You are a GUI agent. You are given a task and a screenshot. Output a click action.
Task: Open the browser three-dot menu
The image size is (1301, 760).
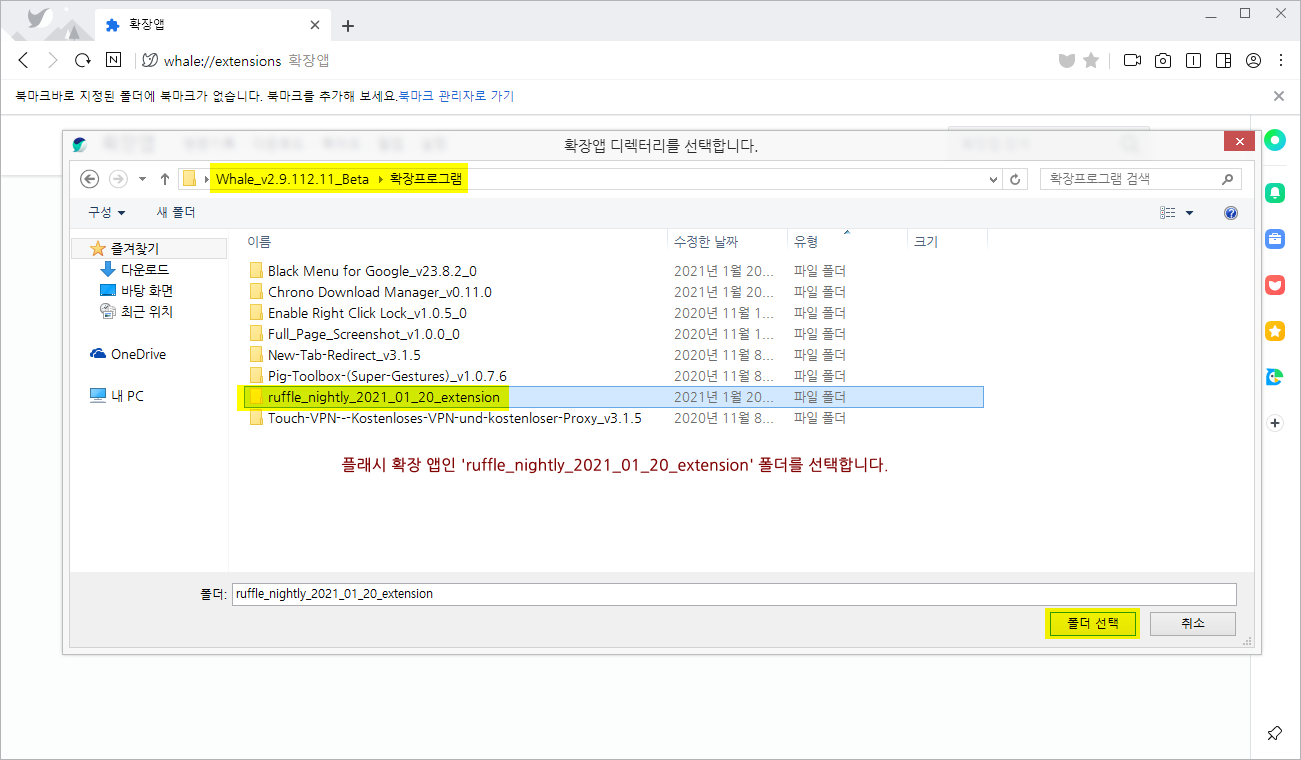tap(1281, 60)
